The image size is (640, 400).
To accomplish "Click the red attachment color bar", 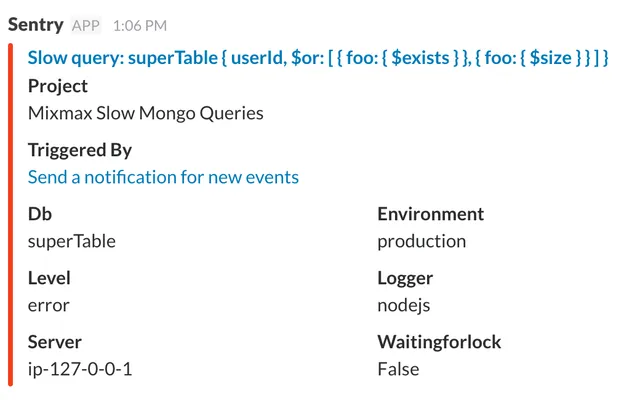I will 11,214.
